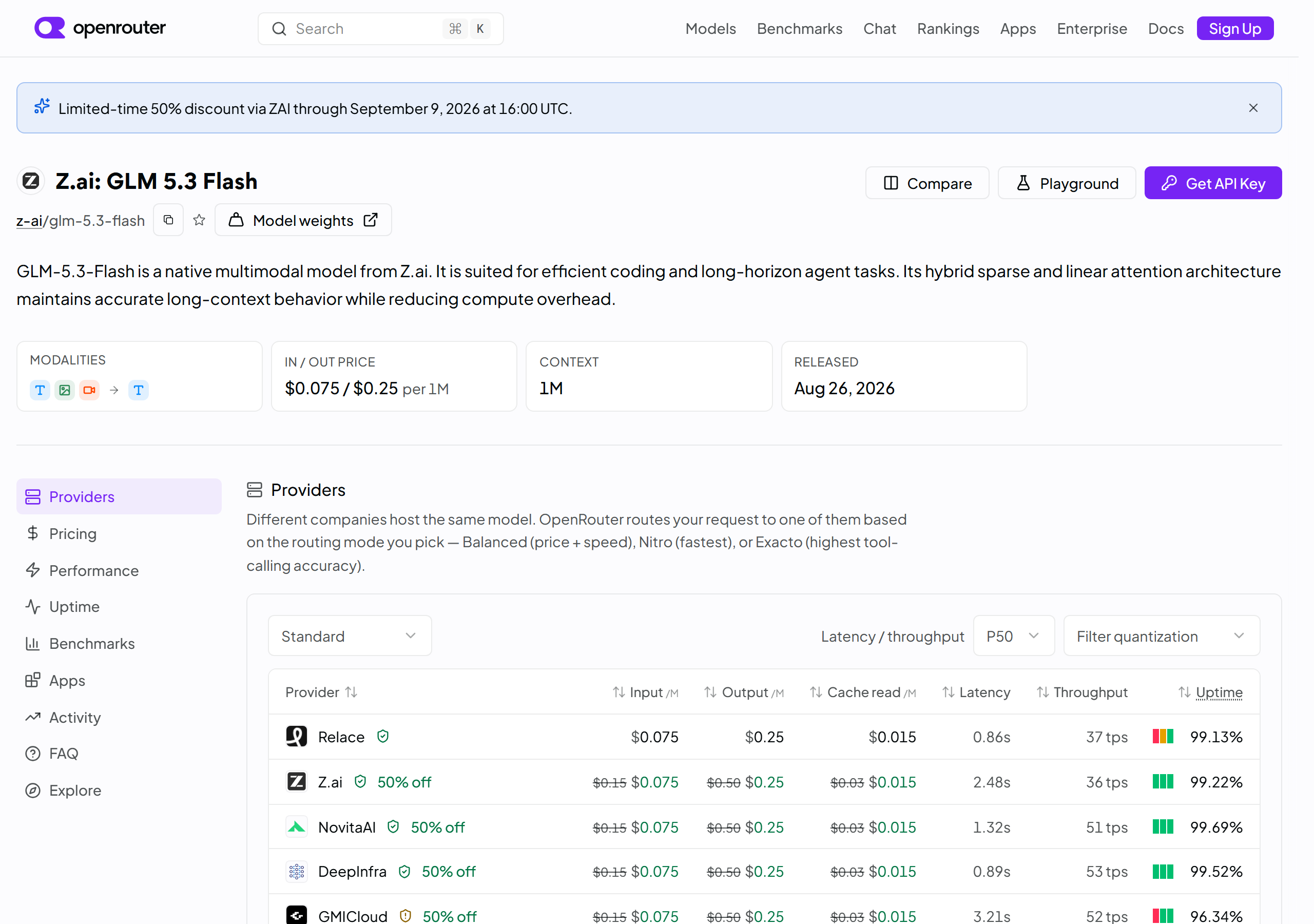The height and width of the screenshot is (924, 1314).
Task: Open the P50 percentile dropdown
Action: (x=1014, y=636)
